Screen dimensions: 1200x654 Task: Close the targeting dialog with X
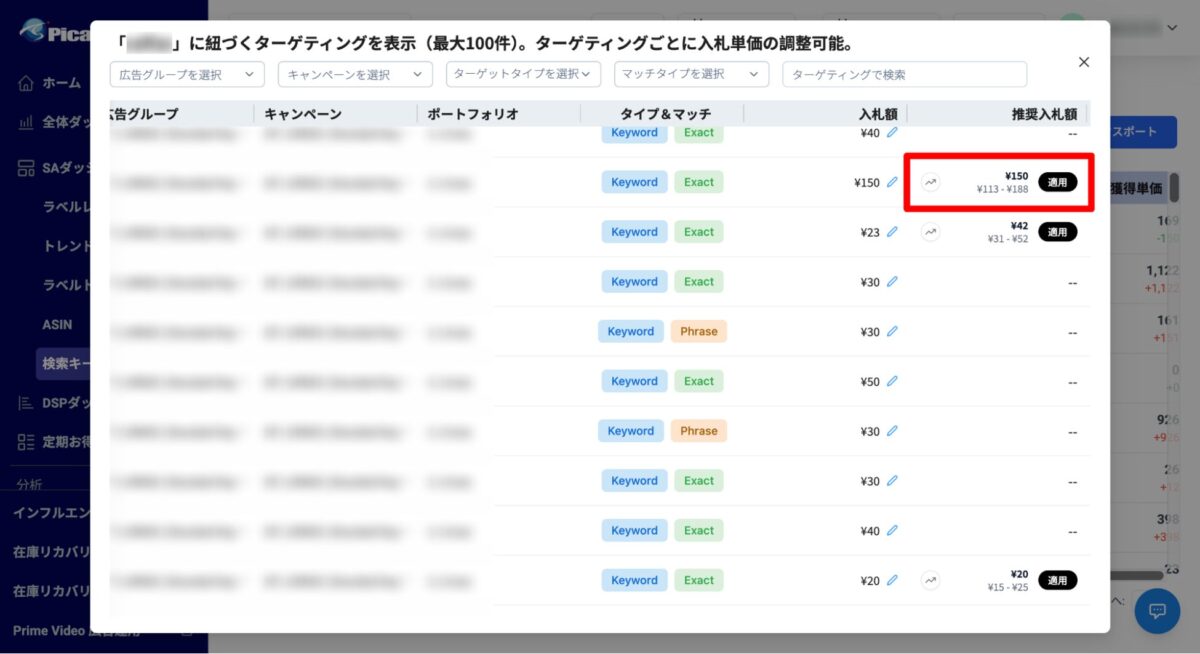[x=1083, y=62]
